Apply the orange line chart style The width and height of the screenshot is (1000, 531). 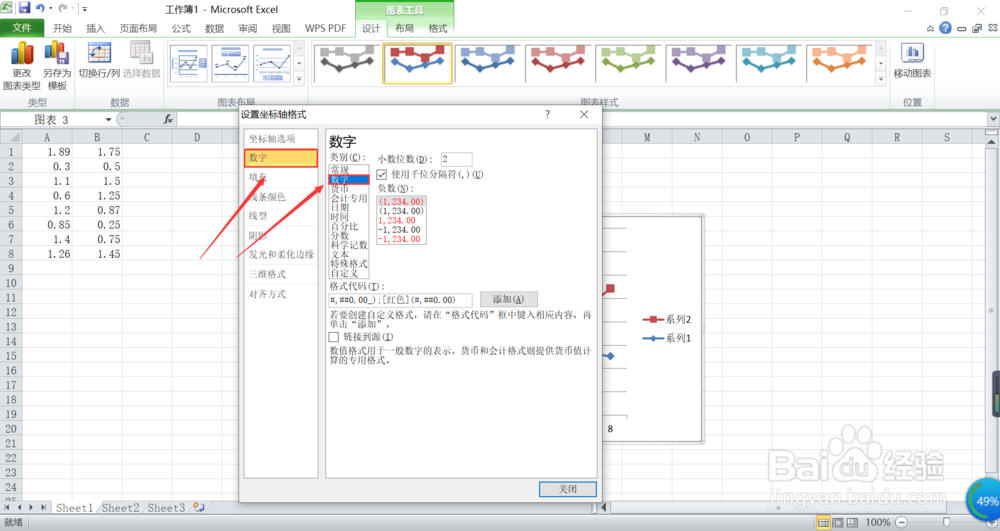click(x=839, y=63)
